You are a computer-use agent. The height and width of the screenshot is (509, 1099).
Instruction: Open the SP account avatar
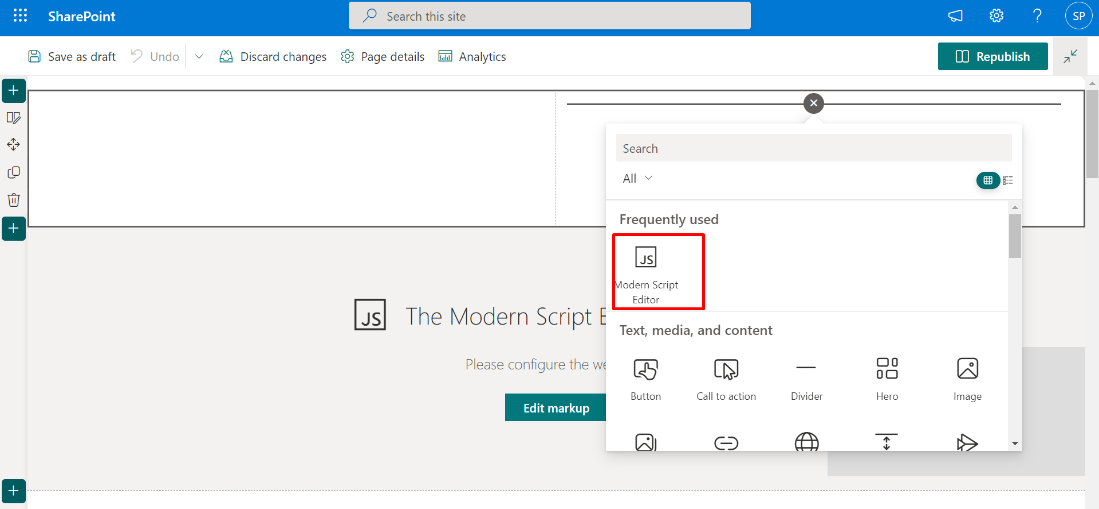[1078, 16]
